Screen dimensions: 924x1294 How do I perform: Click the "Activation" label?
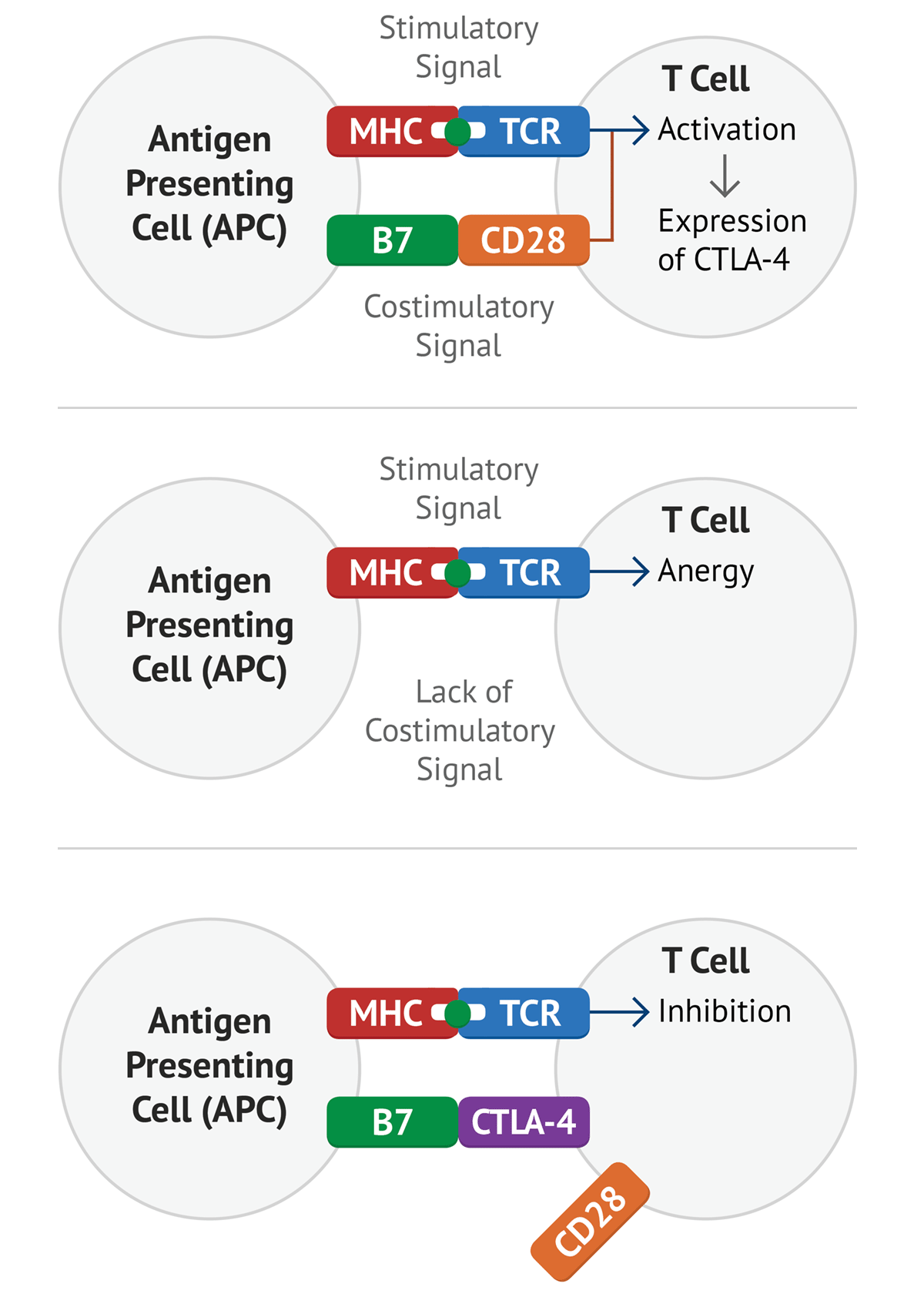[727, 129]
